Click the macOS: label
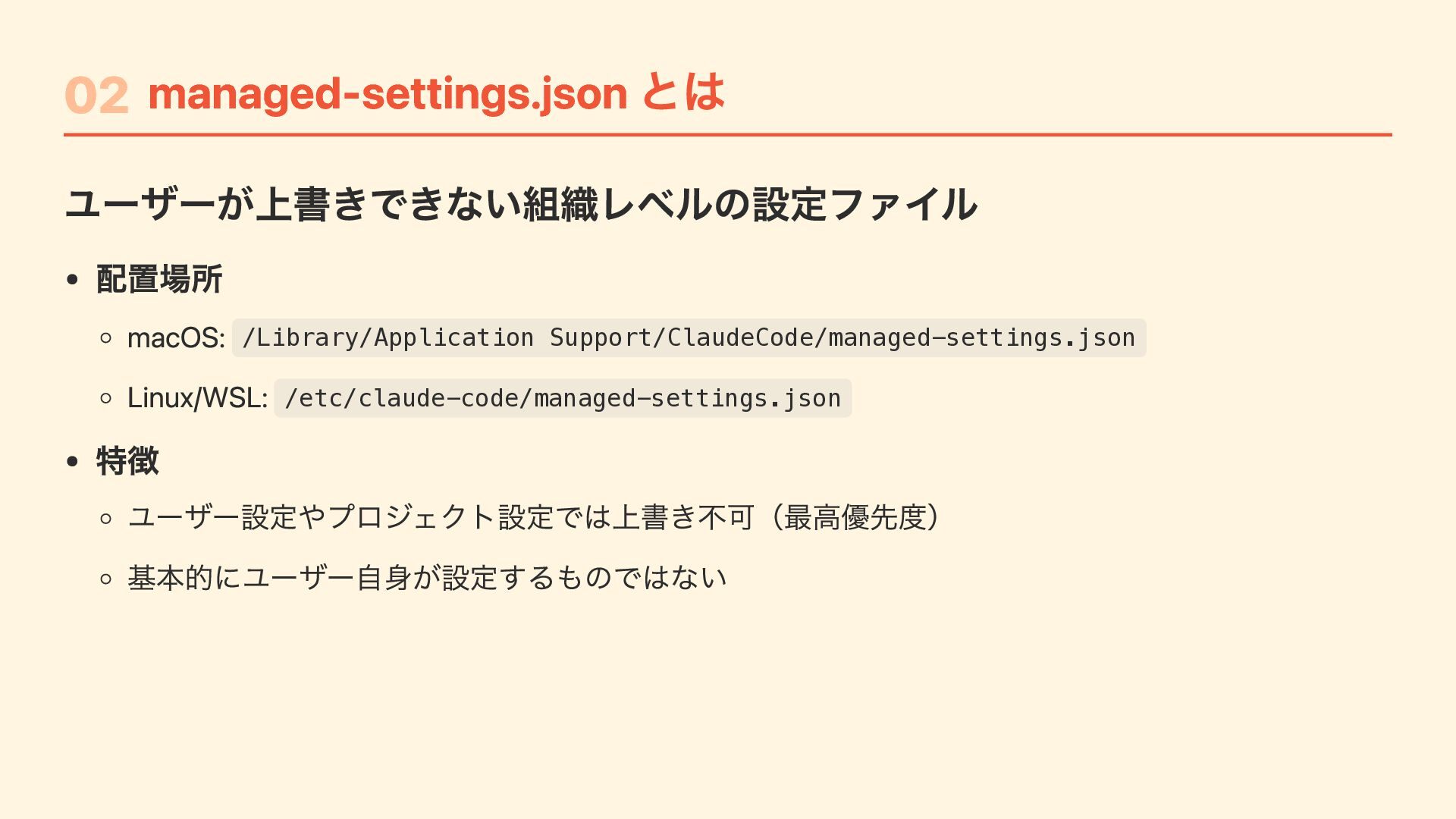 (176, 338)
